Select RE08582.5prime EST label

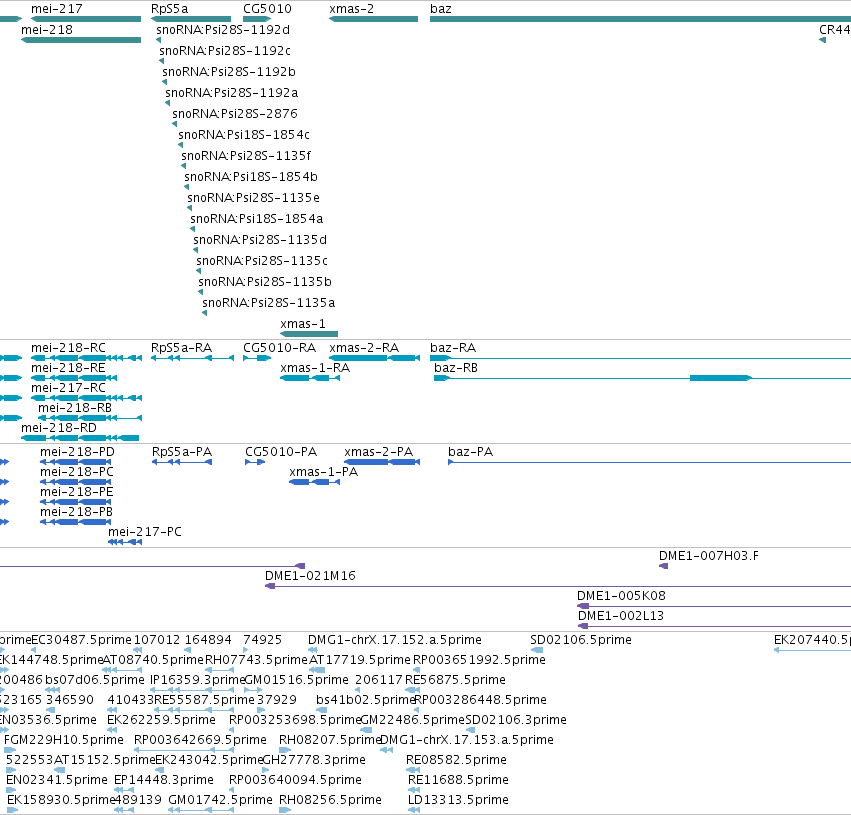(x=456, y=761)
